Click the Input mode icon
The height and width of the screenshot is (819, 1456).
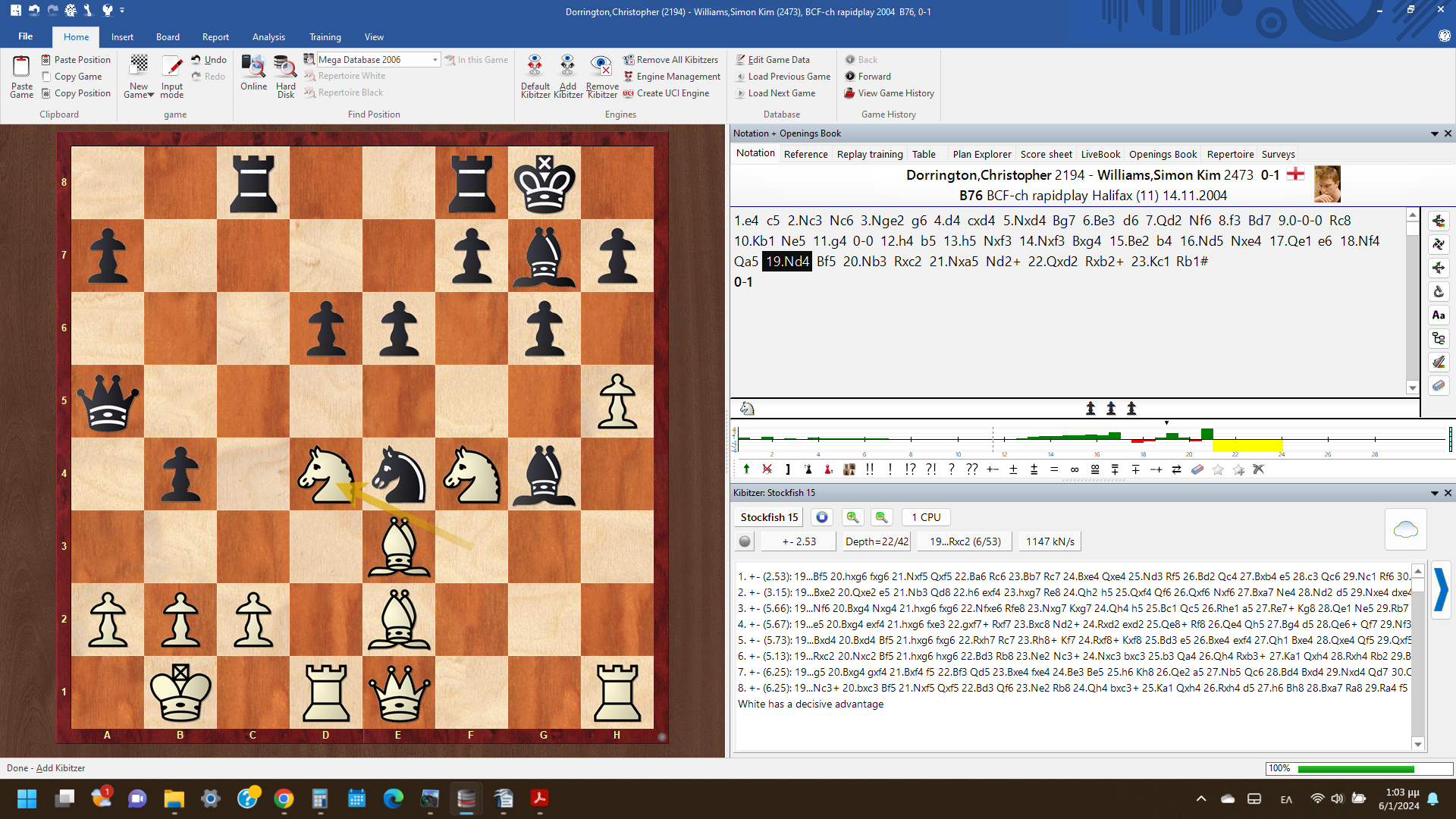tap(172, 67)
